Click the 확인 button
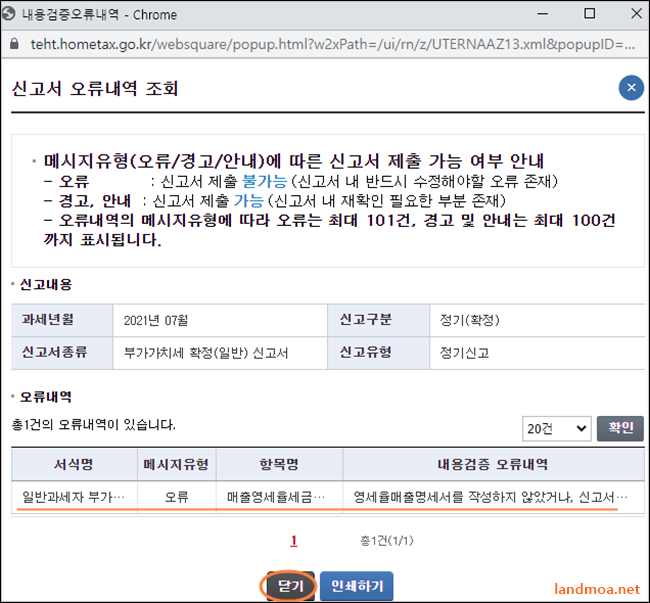Image resolution: width=650 pixels, height=603 pixels. (x=620, y=429)
